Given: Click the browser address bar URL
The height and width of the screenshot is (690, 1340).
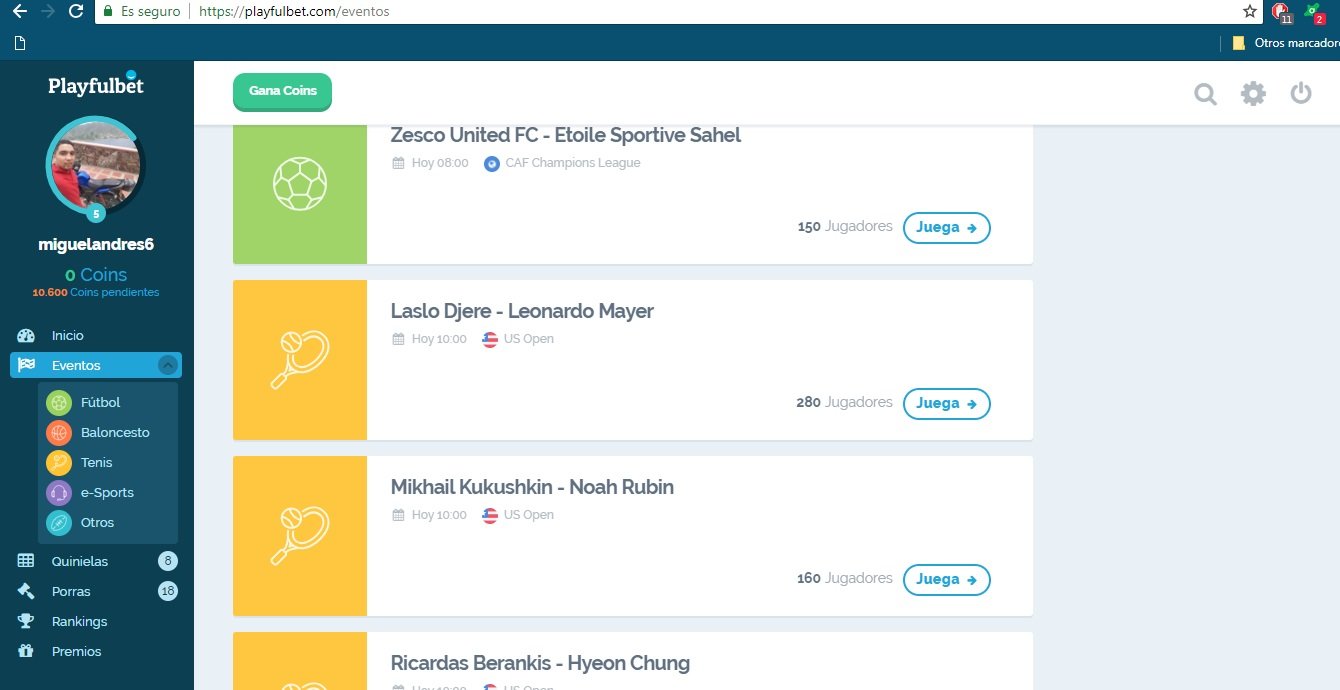Looking at the screenshot, I should (x=294, y=12).
